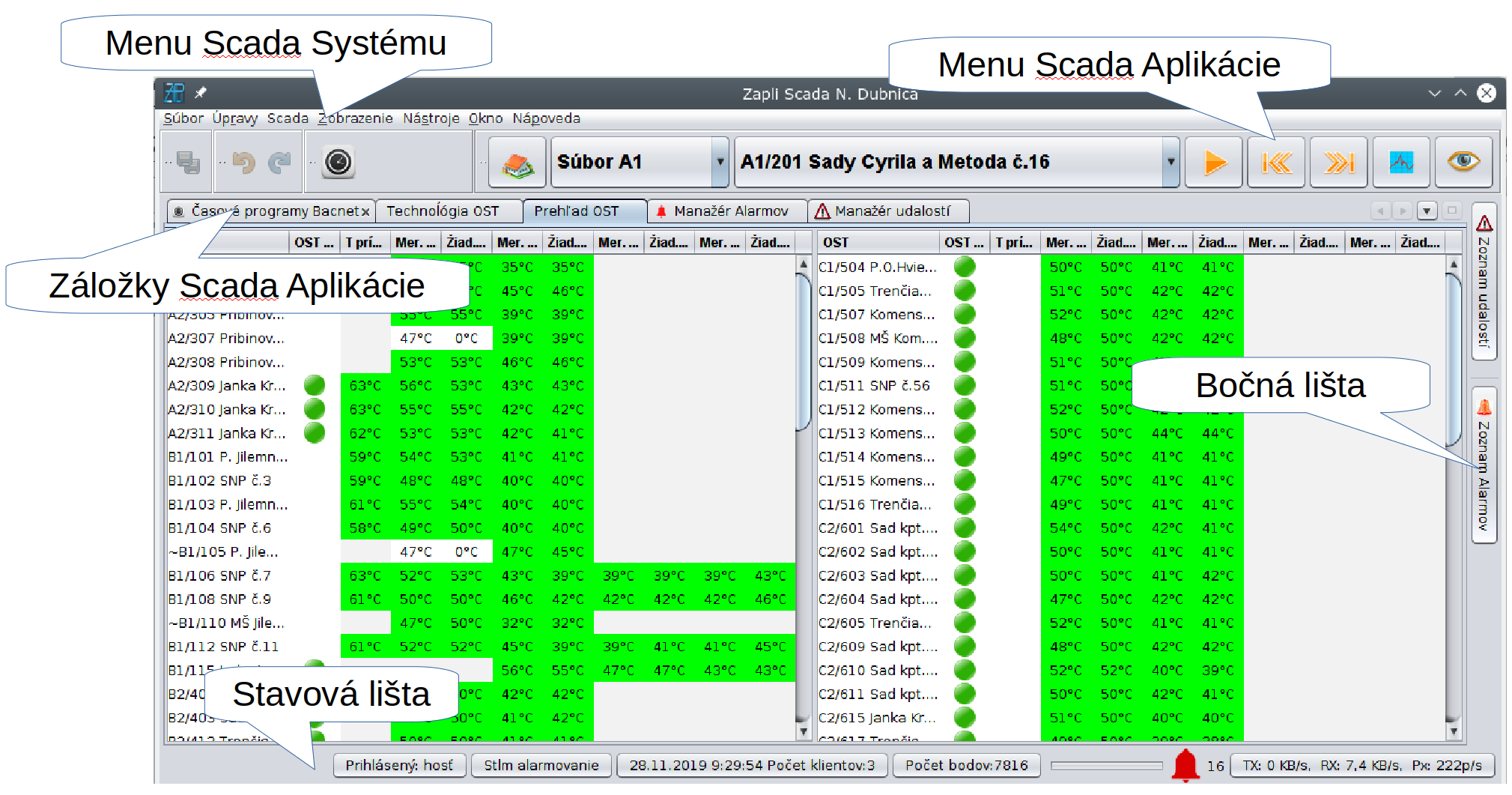Viewport: 1512px width, 795px height.
Task: Click the progress bar in status bar
Action: coord(1106,765)
